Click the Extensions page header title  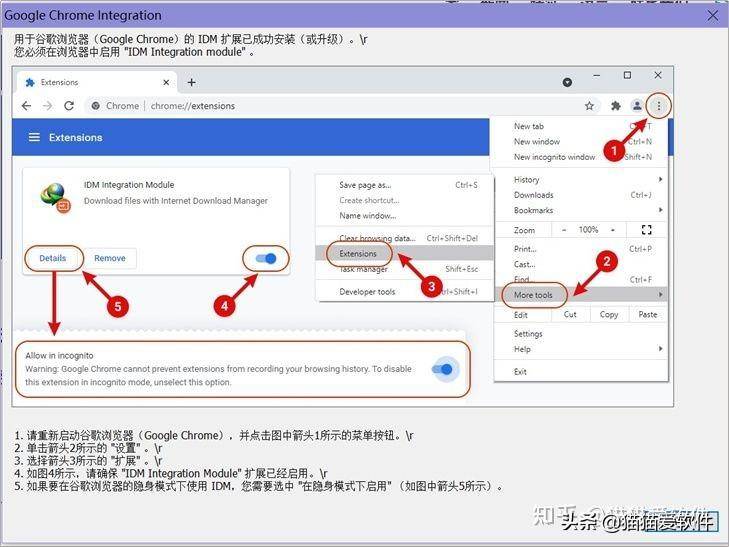click(x=76, y=138)
